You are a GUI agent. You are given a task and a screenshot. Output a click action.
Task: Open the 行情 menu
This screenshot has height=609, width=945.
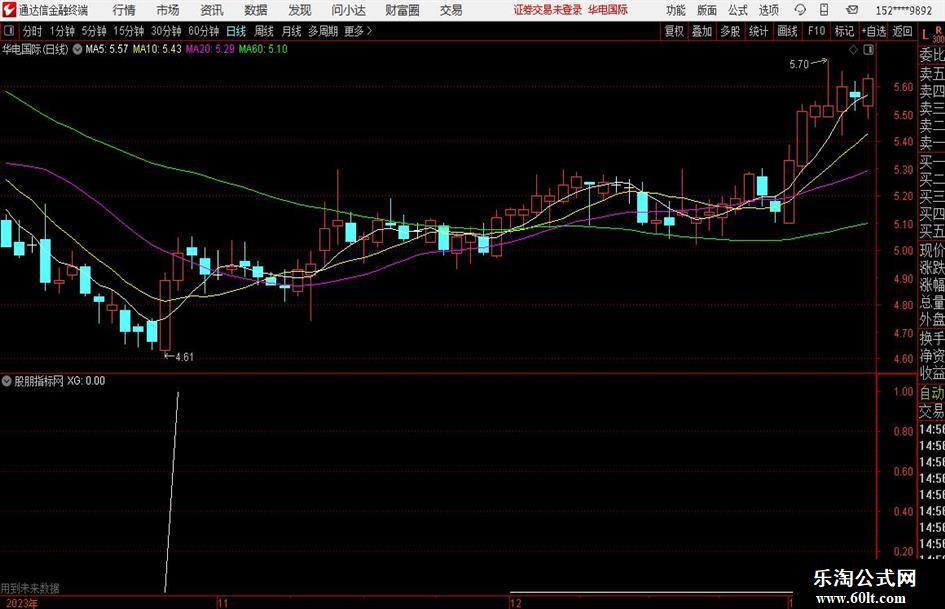point(124,10)
